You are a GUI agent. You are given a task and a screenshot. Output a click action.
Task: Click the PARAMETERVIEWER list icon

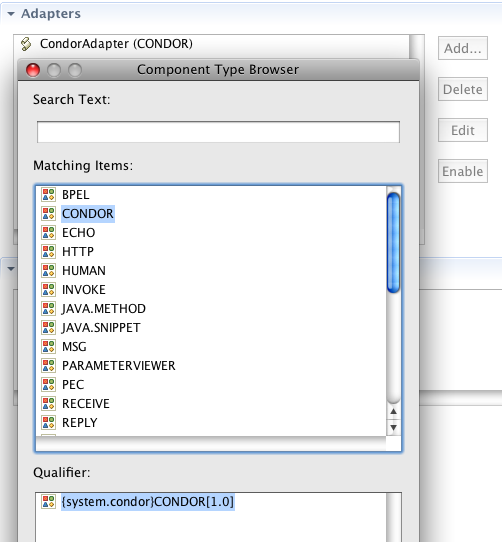(48, 366)
